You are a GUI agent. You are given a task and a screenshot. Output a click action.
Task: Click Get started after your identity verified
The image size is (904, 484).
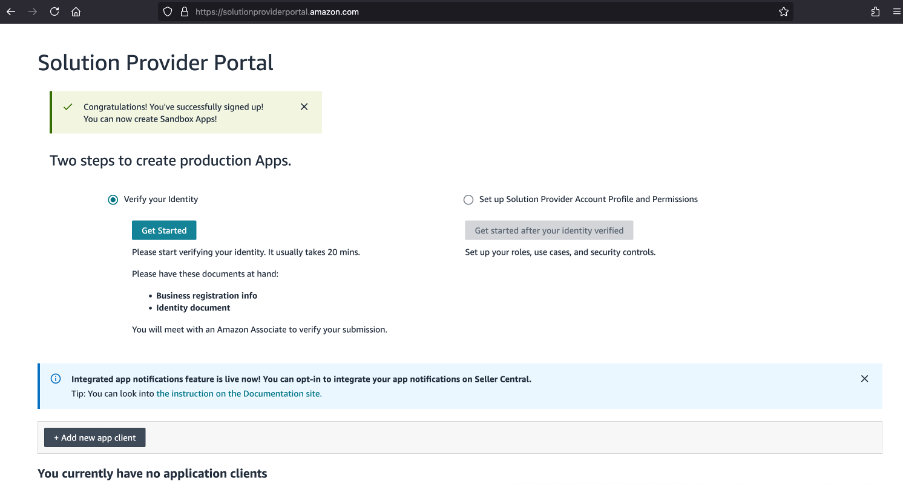[549, 230]
